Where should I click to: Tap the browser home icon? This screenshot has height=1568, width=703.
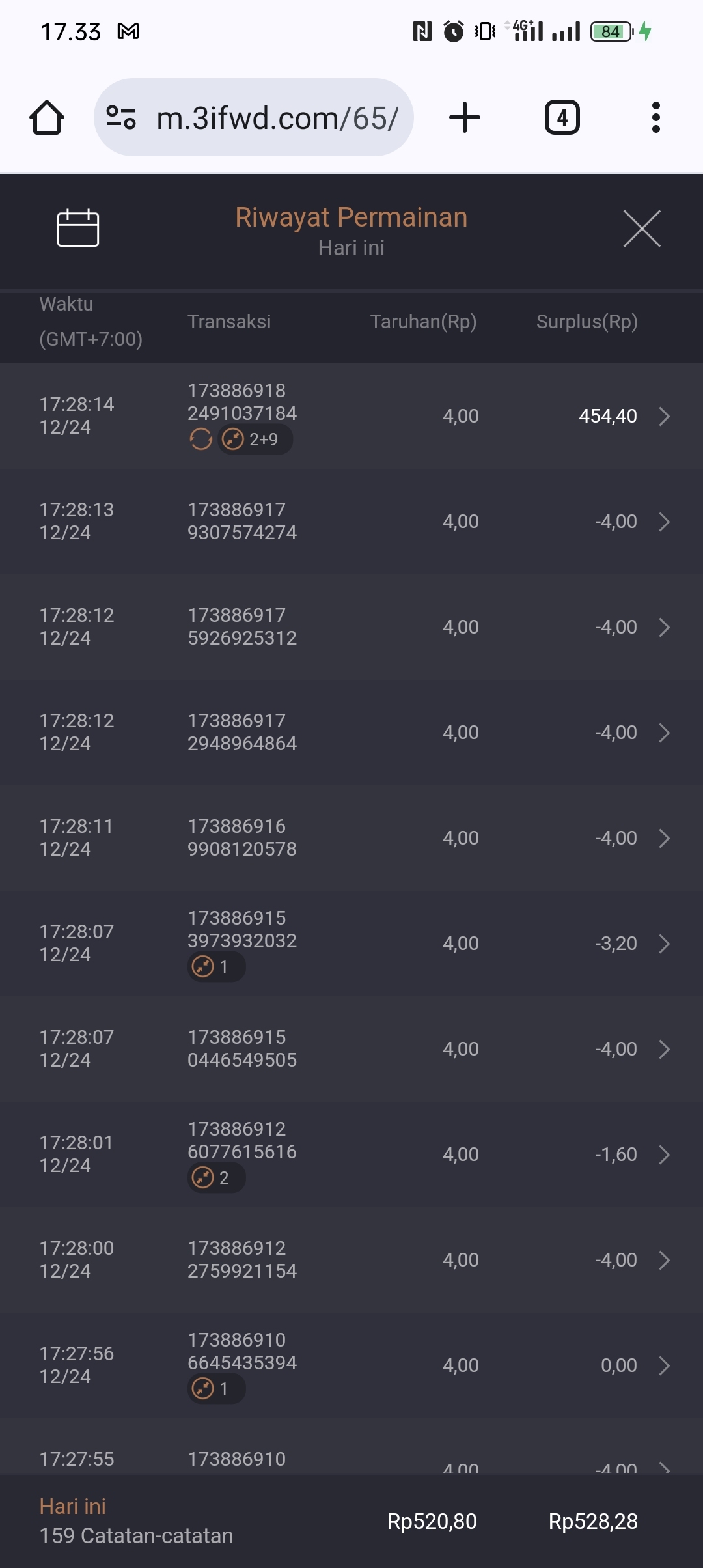(x=47, y=118)
